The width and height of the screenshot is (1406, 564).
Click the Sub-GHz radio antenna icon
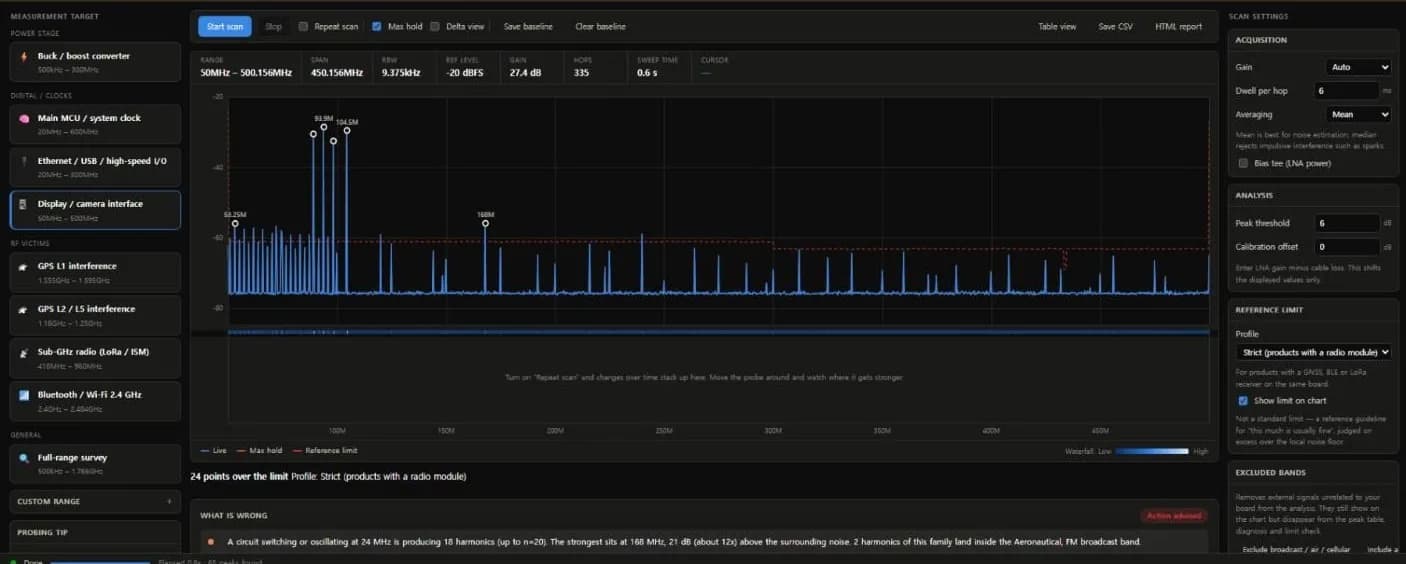tap(23, 352)
